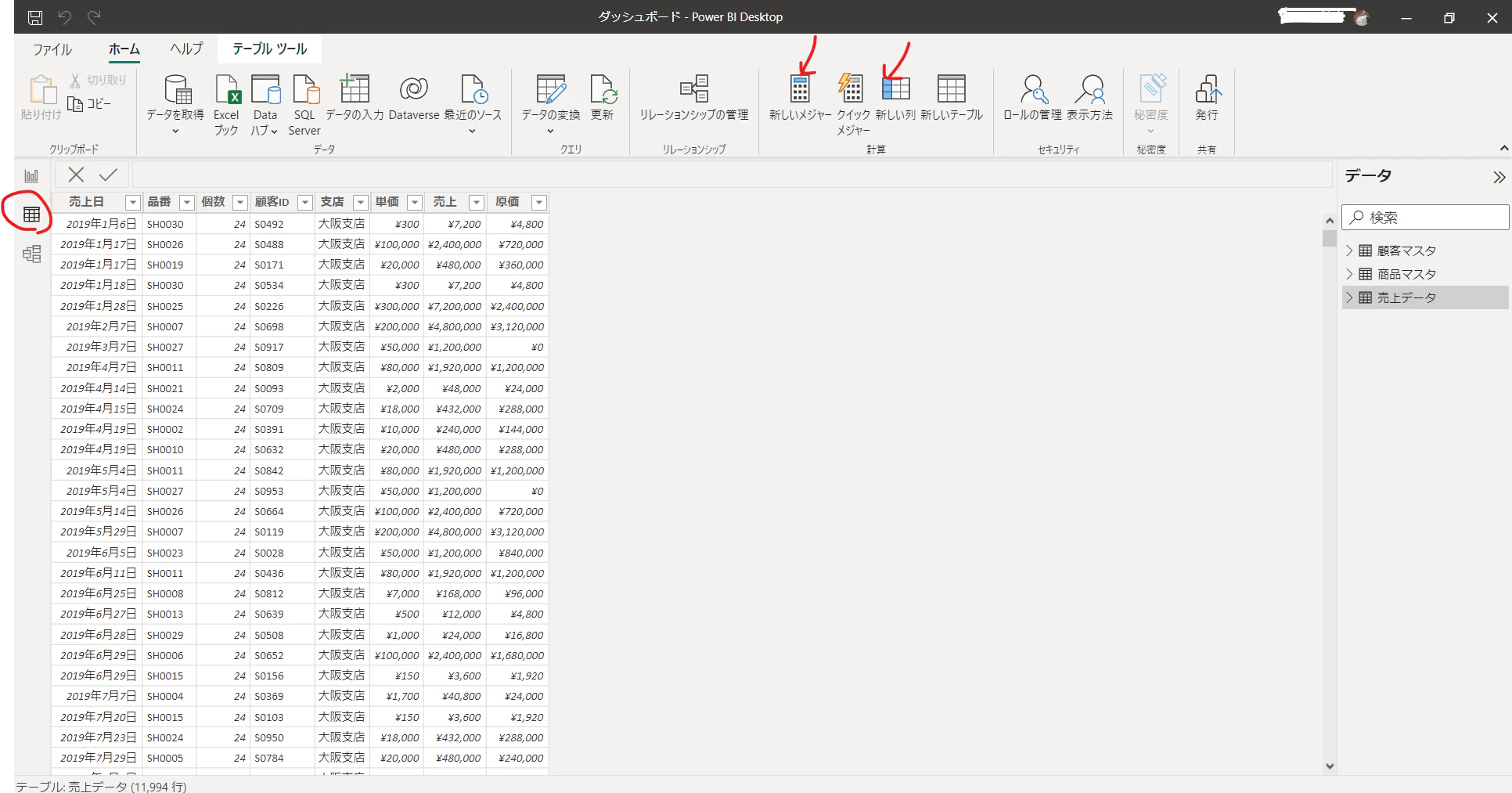Open the 支店 column filter dropdown
1512x793 pixels.
pyautogui.click(x=361, y=203)
